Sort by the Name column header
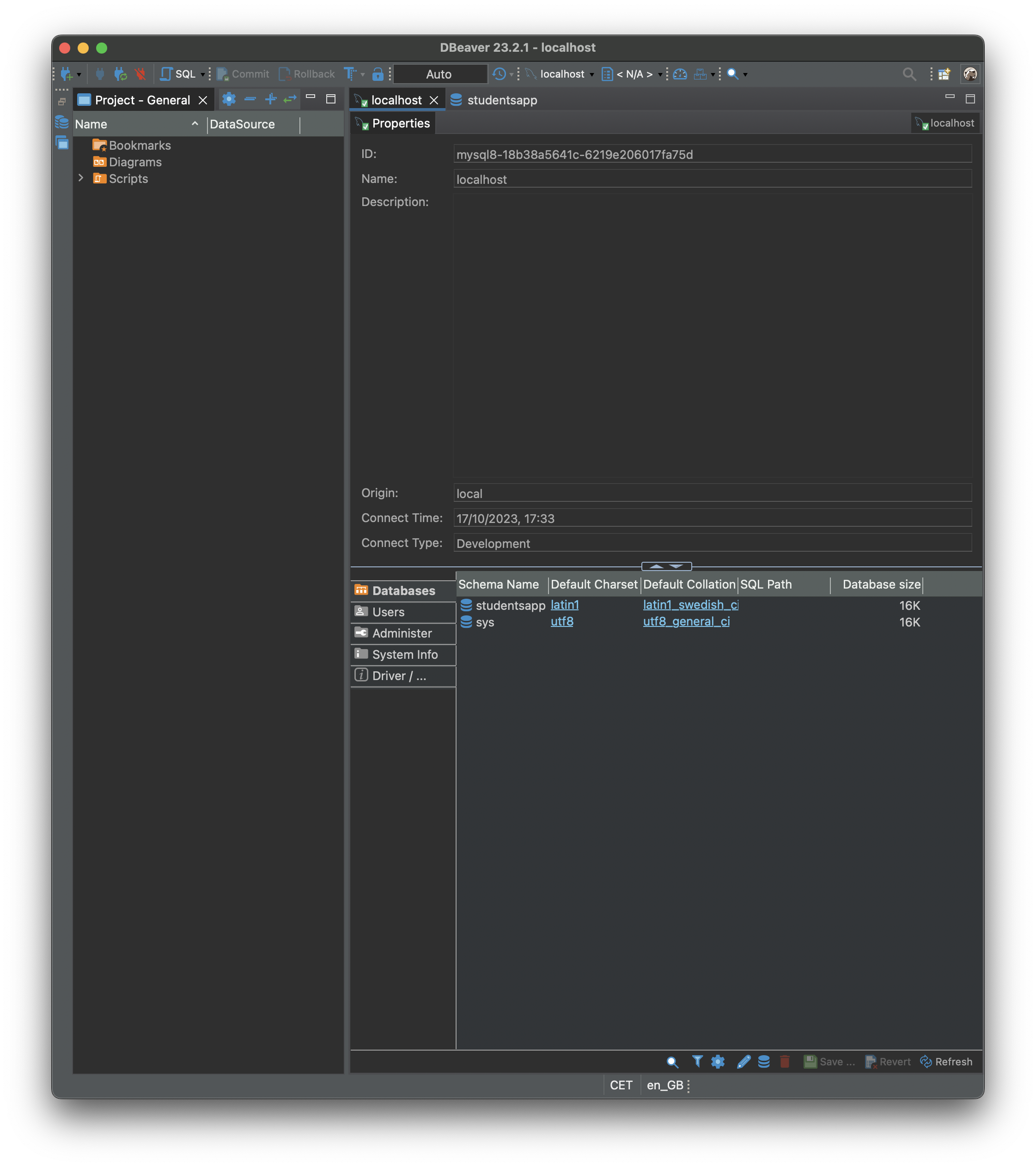The height and width of the screenshot is (1167, 1036). coord(140,124)
